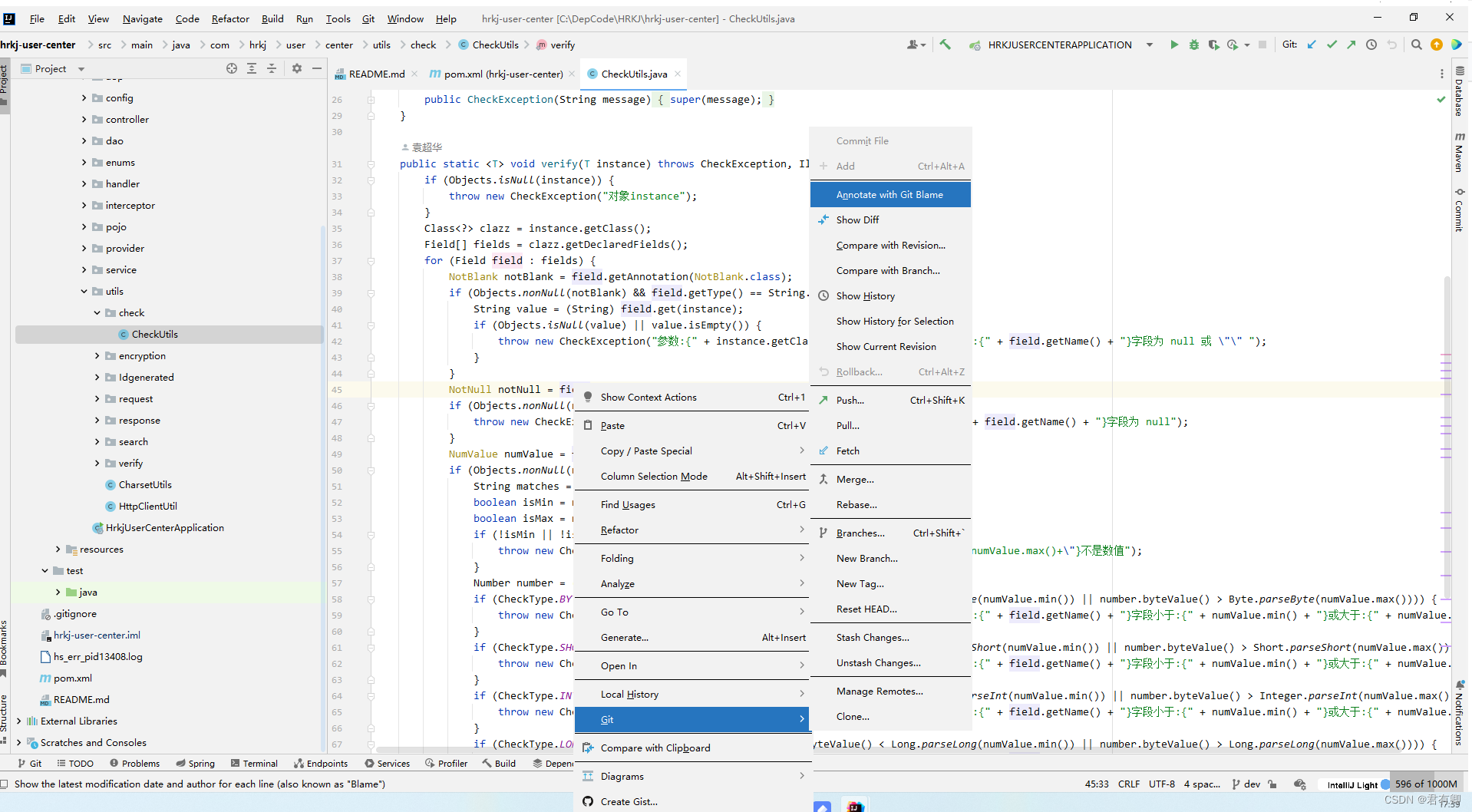Screen dimensions: 1472x812
Task: Expand External Libraries node
Action: tap(18, 721)
